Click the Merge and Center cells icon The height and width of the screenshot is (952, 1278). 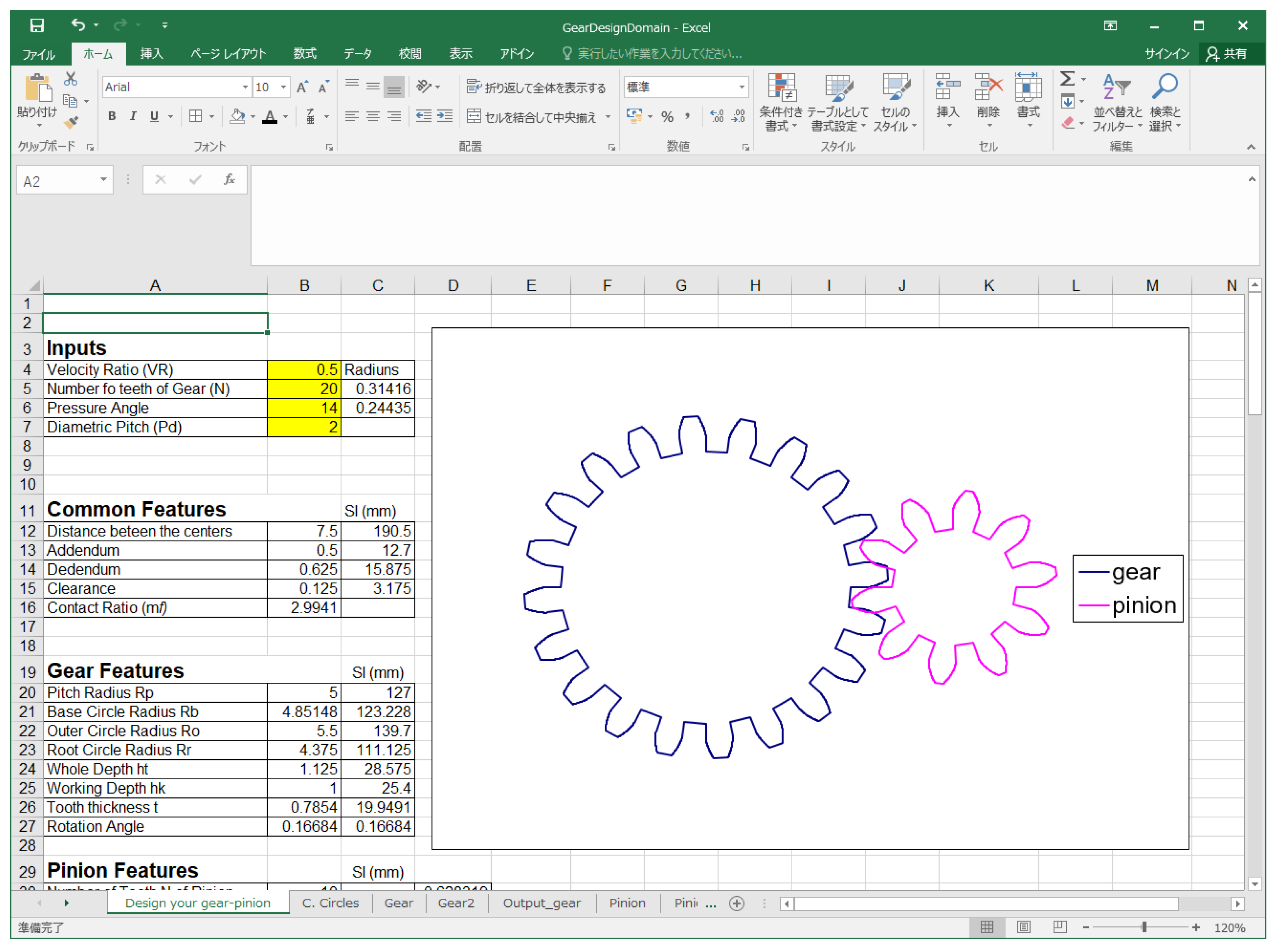(474, 117)
